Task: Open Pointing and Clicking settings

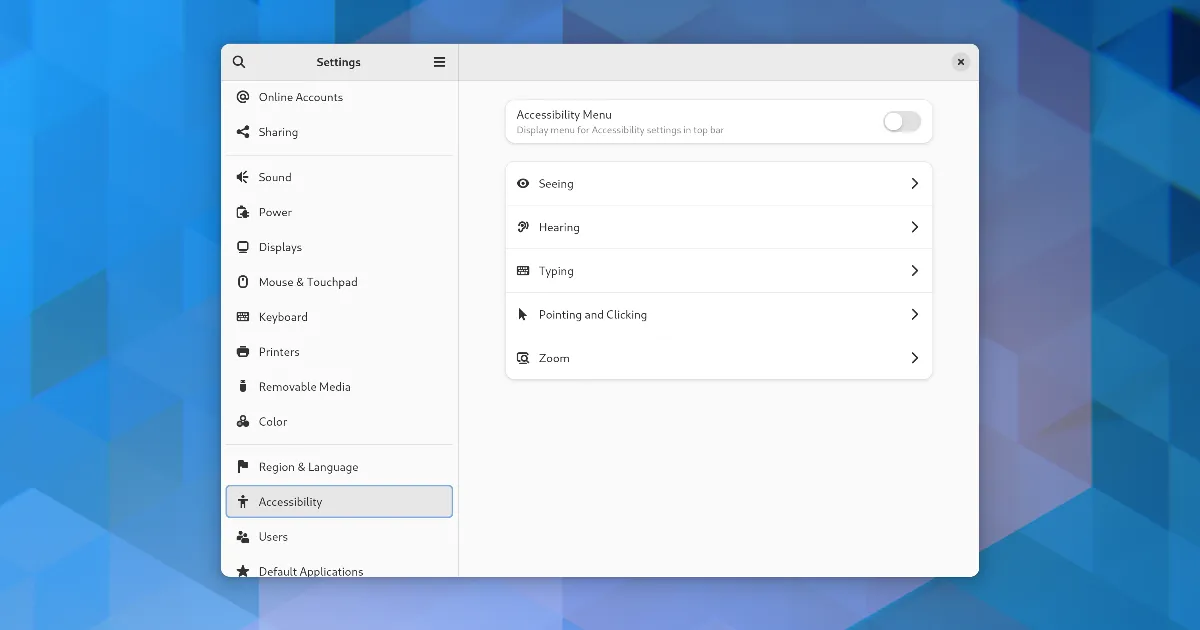Action: [x=593, y=315]
